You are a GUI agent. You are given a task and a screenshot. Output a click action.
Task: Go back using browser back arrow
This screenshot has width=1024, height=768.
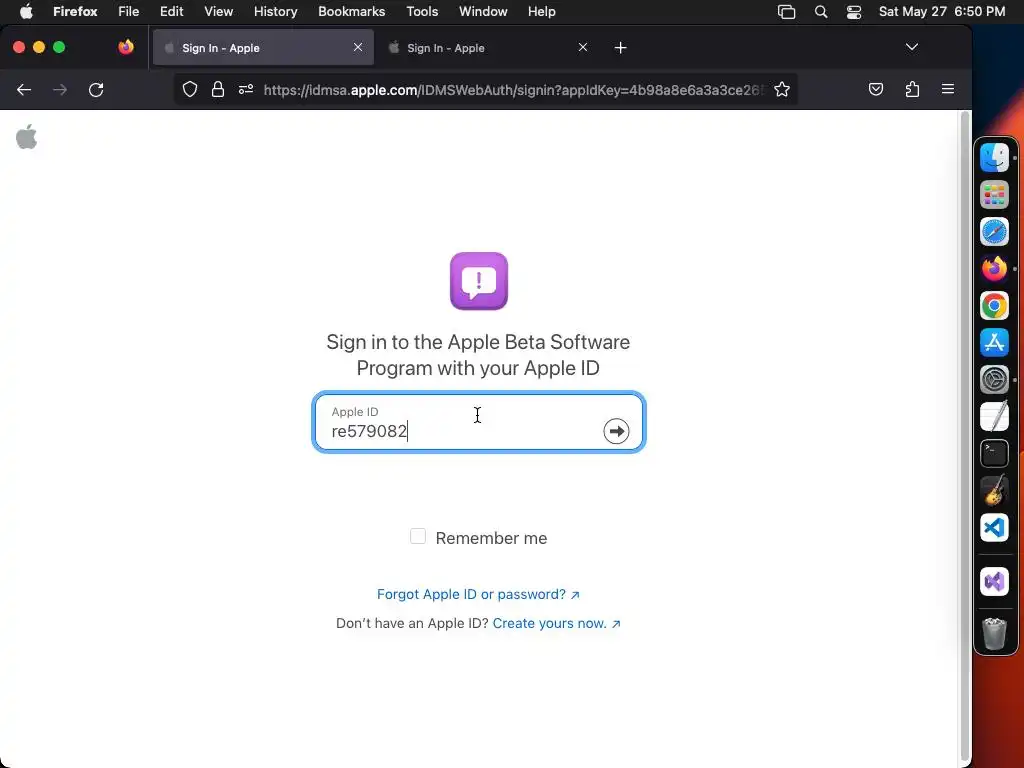(x=24, y=89)
